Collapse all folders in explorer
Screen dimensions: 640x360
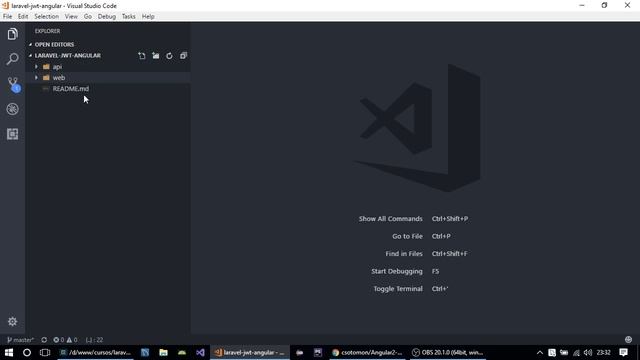pyautogui.click(x=183, y=56)
